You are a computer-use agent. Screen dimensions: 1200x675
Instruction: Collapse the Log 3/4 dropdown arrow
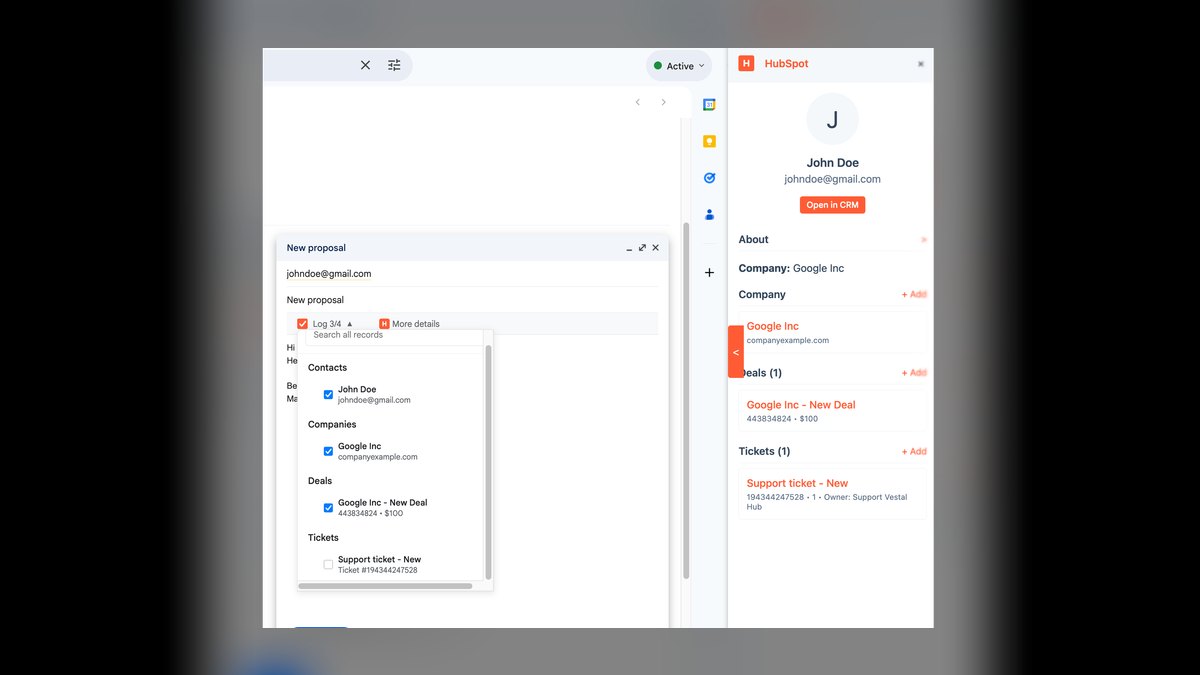[349, 324]
